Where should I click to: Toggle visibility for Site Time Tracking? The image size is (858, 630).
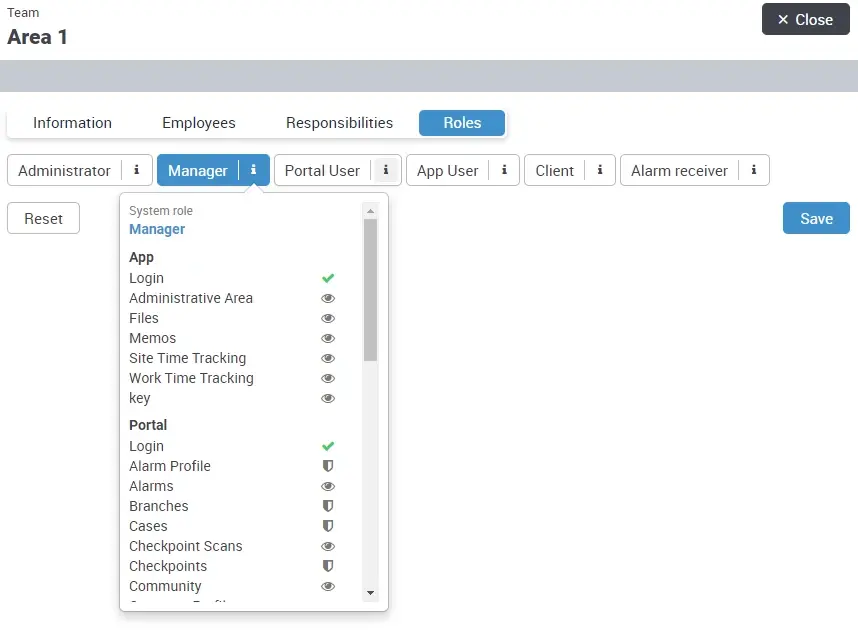[328, 358]
